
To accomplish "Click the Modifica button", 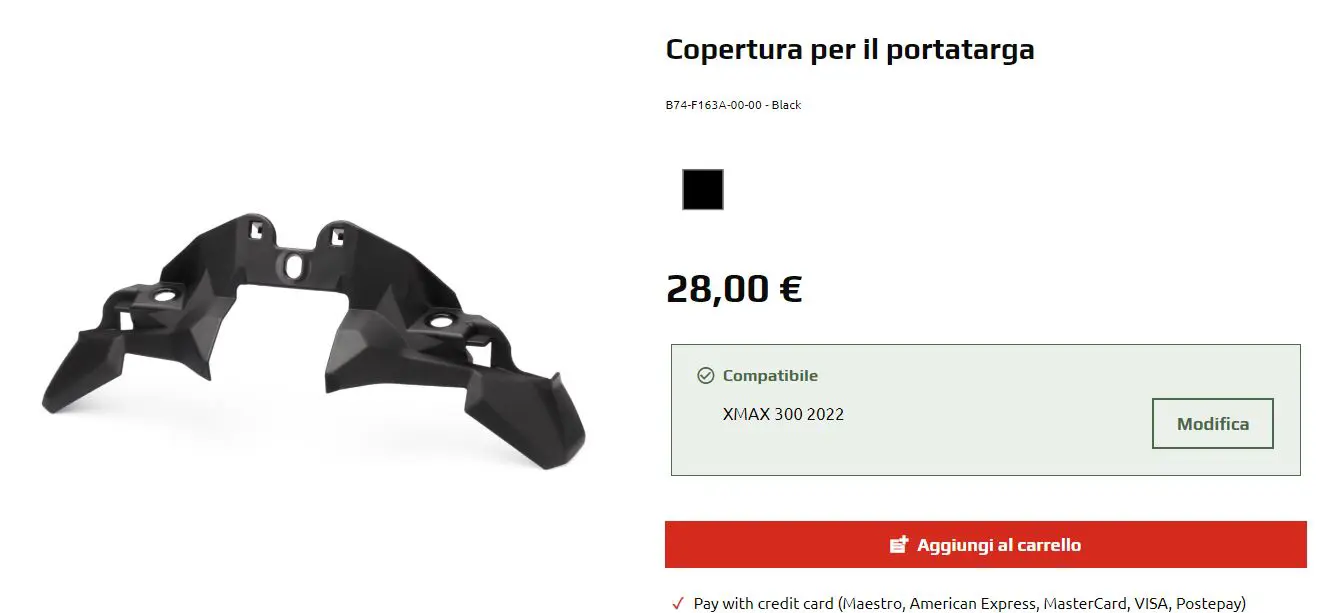I will click(x=1213, y=424).
